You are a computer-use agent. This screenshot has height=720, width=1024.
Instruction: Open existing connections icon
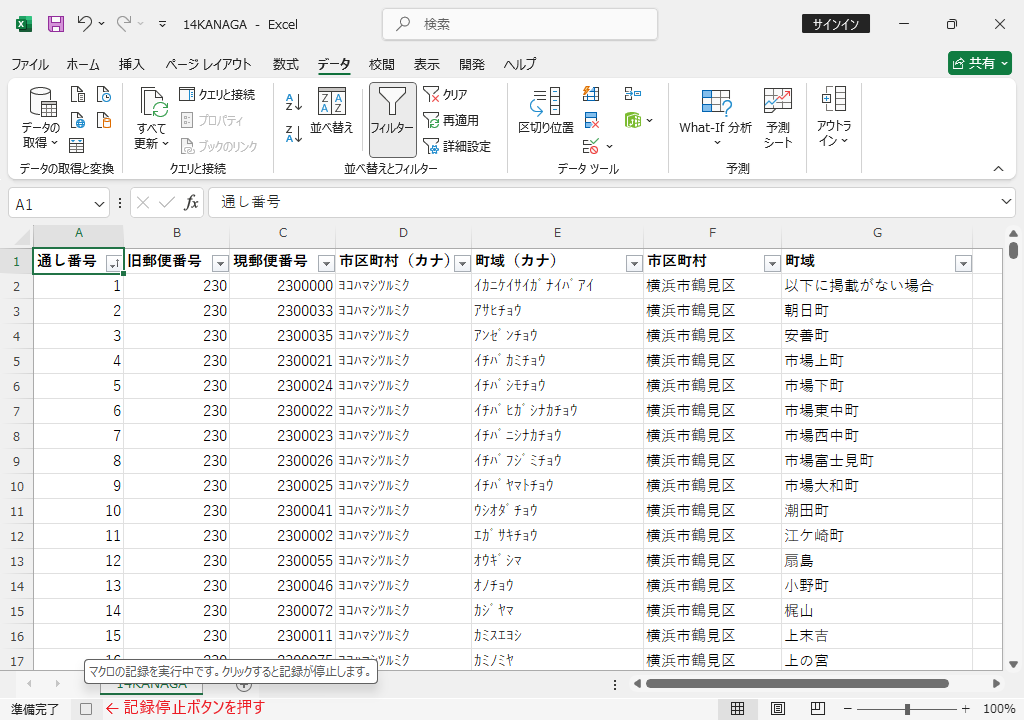104,120
